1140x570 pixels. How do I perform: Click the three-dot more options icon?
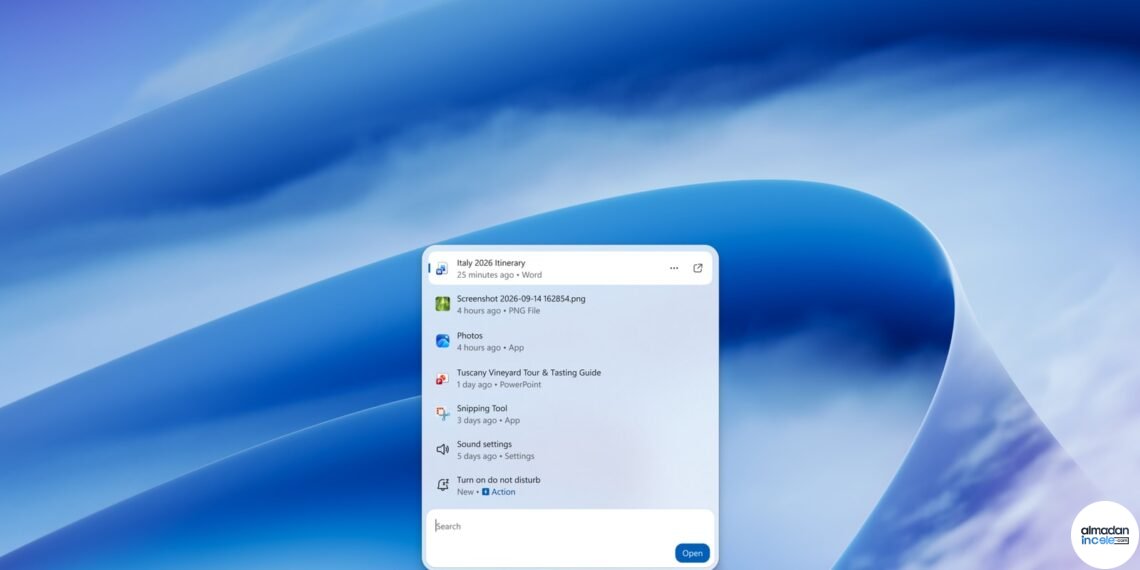[x=674, y=268]
